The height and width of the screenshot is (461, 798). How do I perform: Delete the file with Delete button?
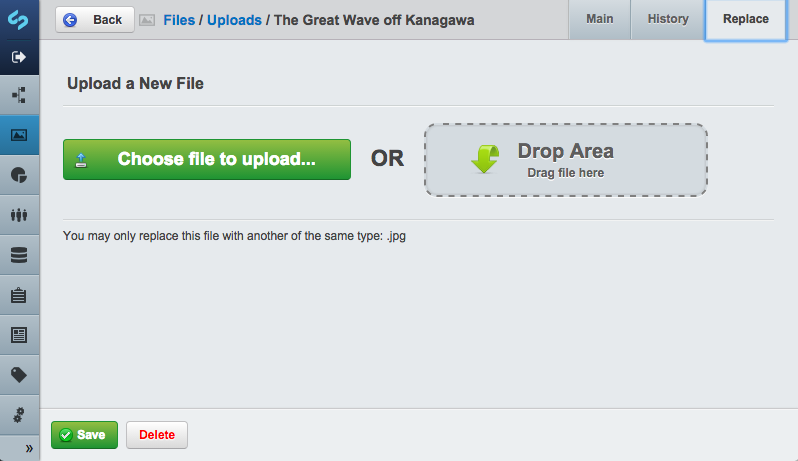tap(157, 435)
